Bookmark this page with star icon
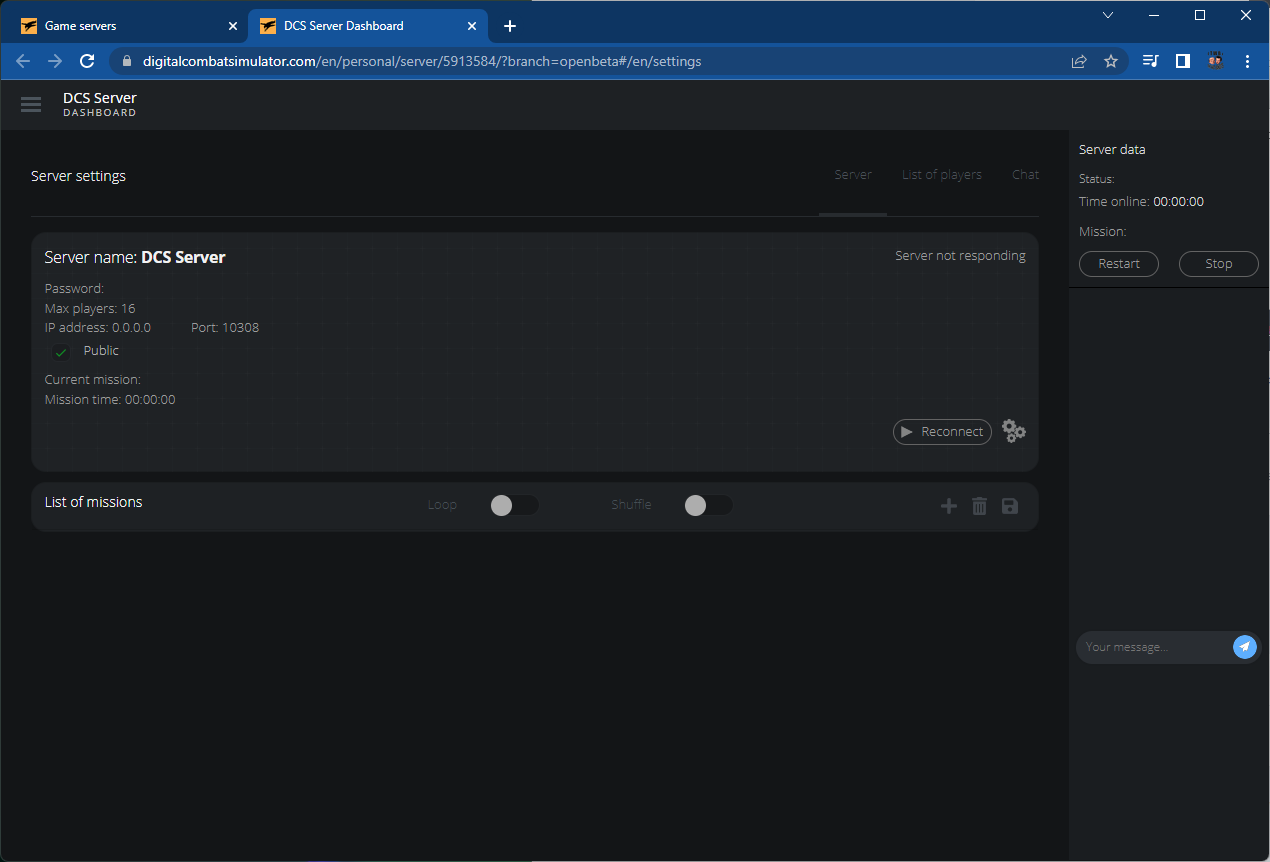This screenshot has height=862, width=1270. coord(1111,61)
